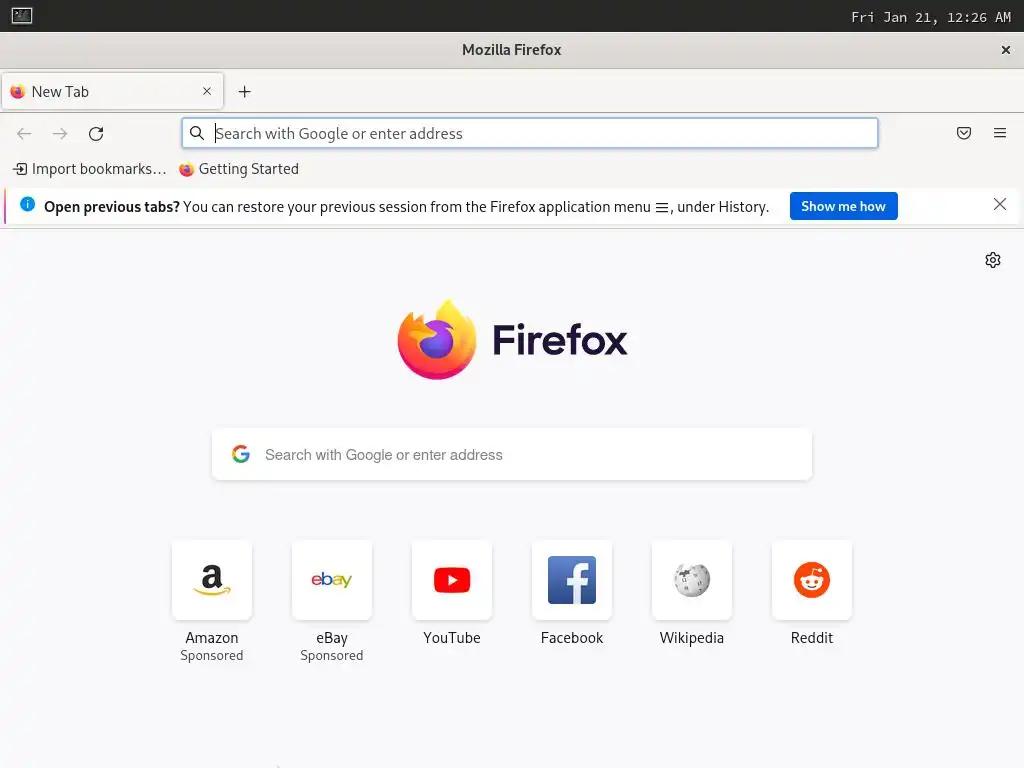Select the New Tab tab
The height and width of the screenshot is (768, 1024).
[112, 91]
